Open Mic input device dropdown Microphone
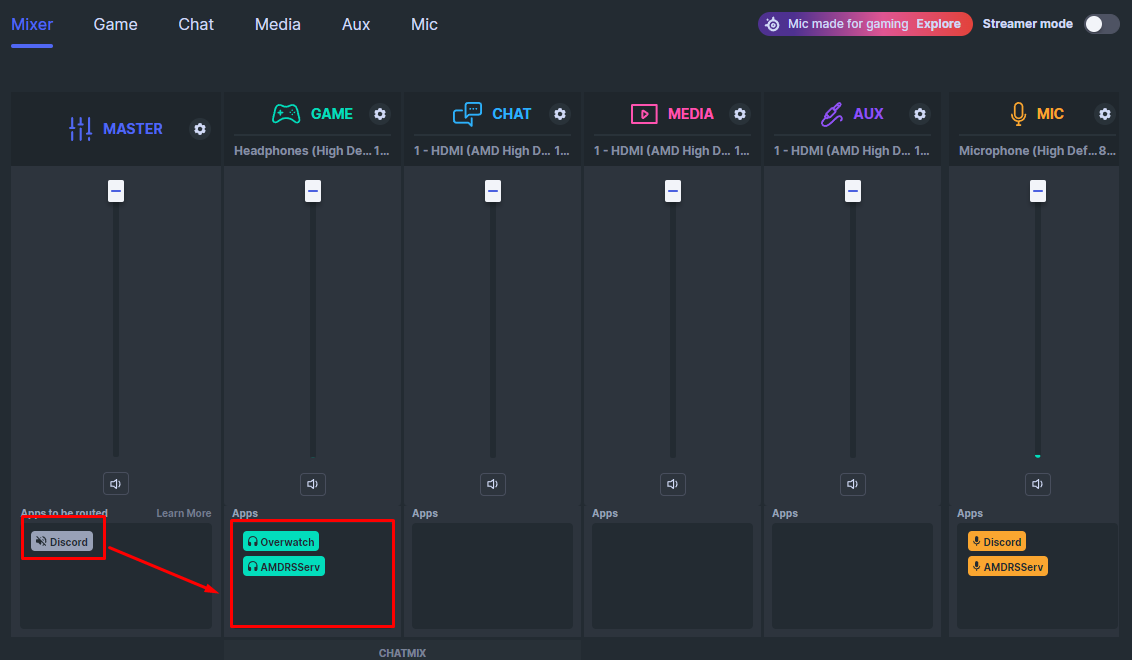The width and height of the screenshot is (1132, 660). [x=1037, y=151]
